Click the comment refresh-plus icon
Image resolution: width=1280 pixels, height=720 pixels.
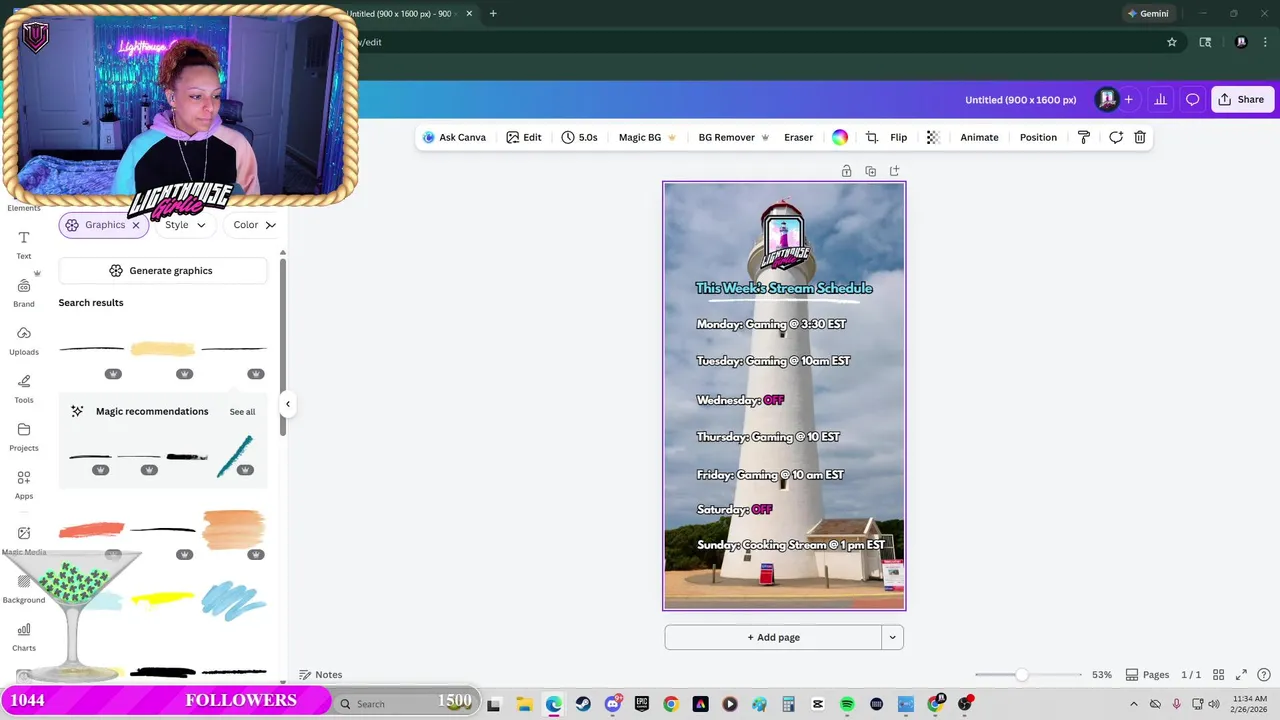coord(1116,137)
